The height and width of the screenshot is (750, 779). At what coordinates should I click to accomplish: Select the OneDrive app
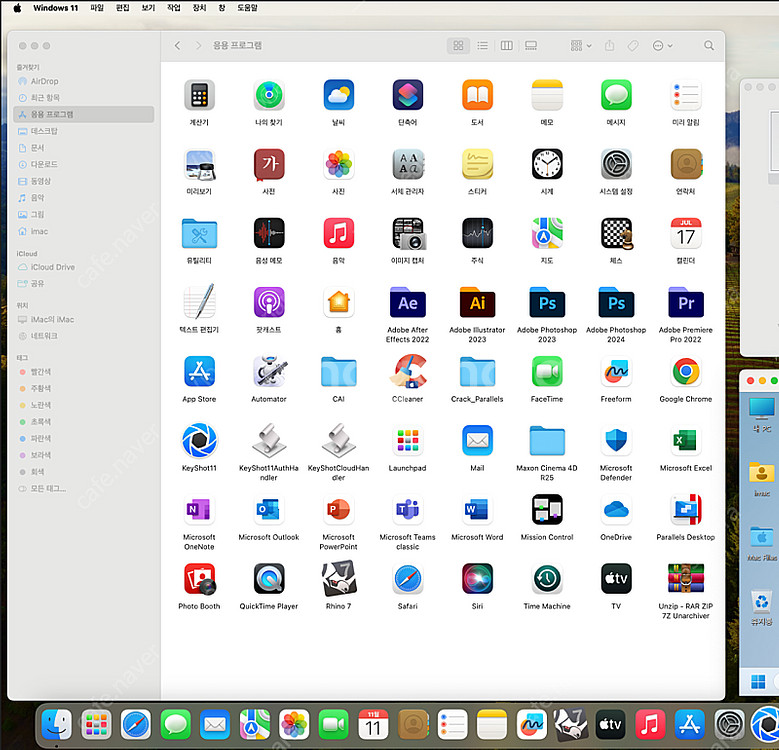pos(616,510)
